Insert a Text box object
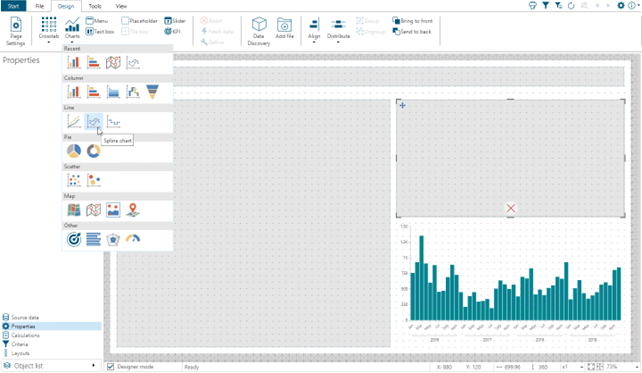This screenshot has width=642, height=373. click(99, 31)
